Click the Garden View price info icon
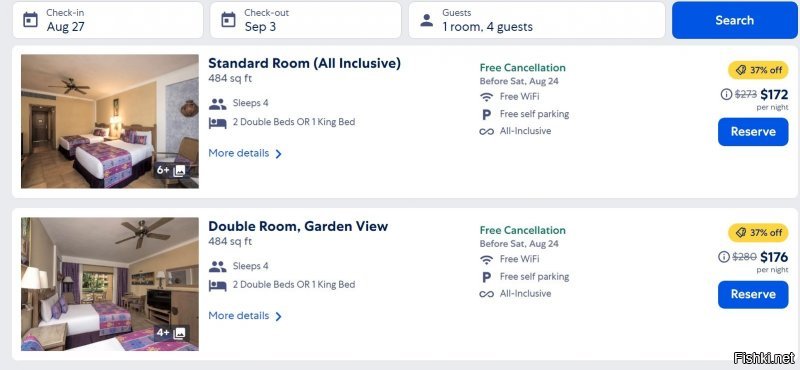The image size is (800, 370). [x=724, y=257]
